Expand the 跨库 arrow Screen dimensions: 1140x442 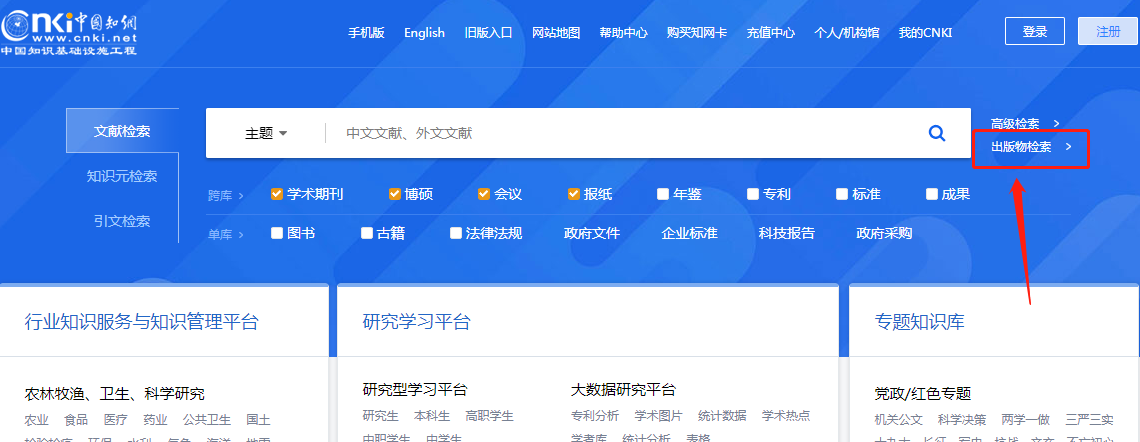click(241, 196)
